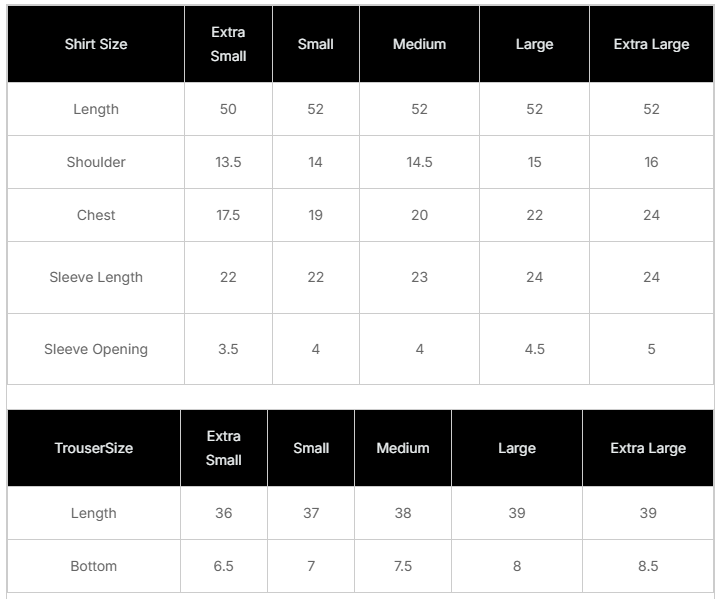Click the Sleeve Opening row label
This screenshot has height=599, width=722.
click(x=96, y=349)
